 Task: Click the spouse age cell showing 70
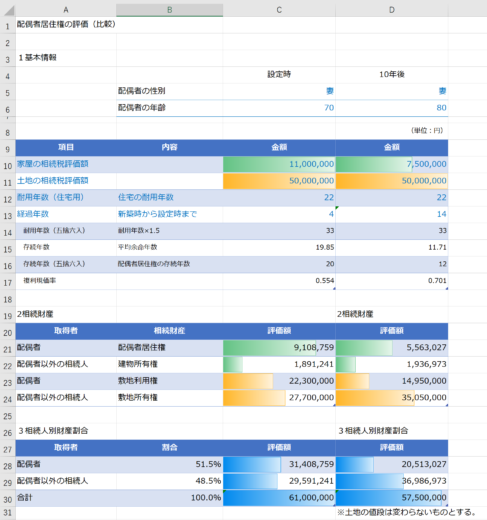tap(279, 108)
